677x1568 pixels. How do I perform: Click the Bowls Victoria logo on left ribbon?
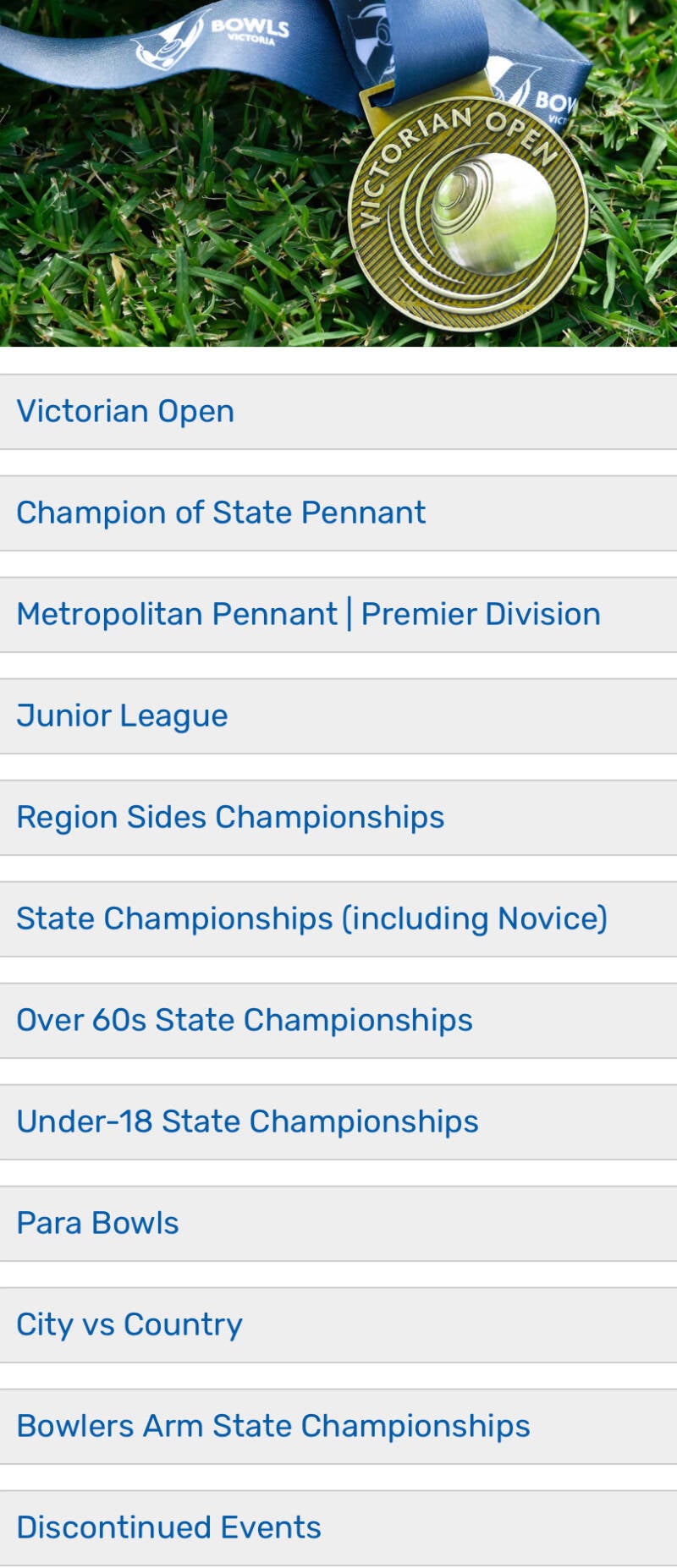tap(212, 38)
